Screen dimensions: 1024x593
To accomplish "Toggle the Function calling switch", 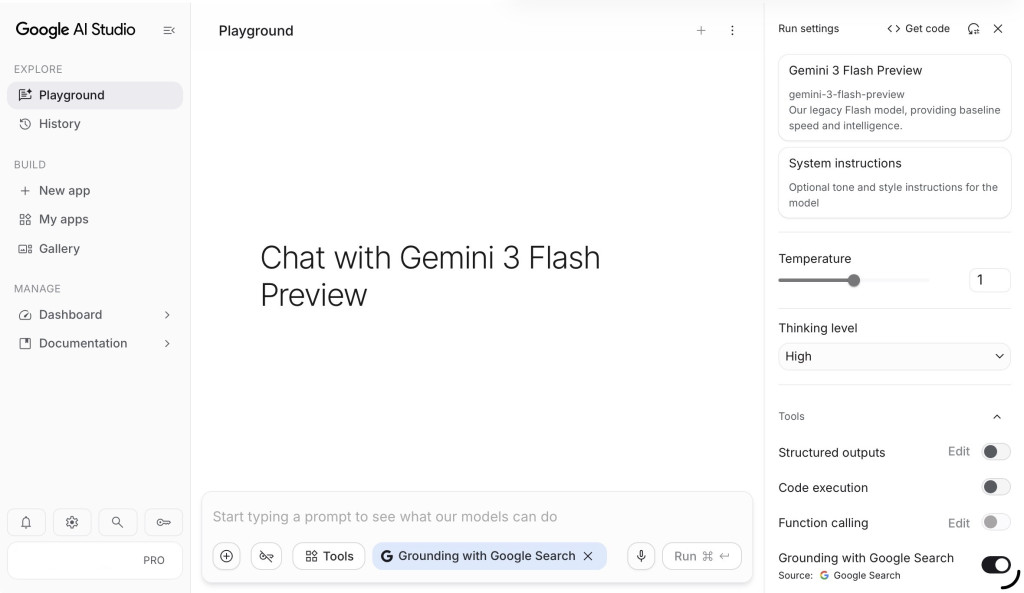I will [x=995, y=522].
